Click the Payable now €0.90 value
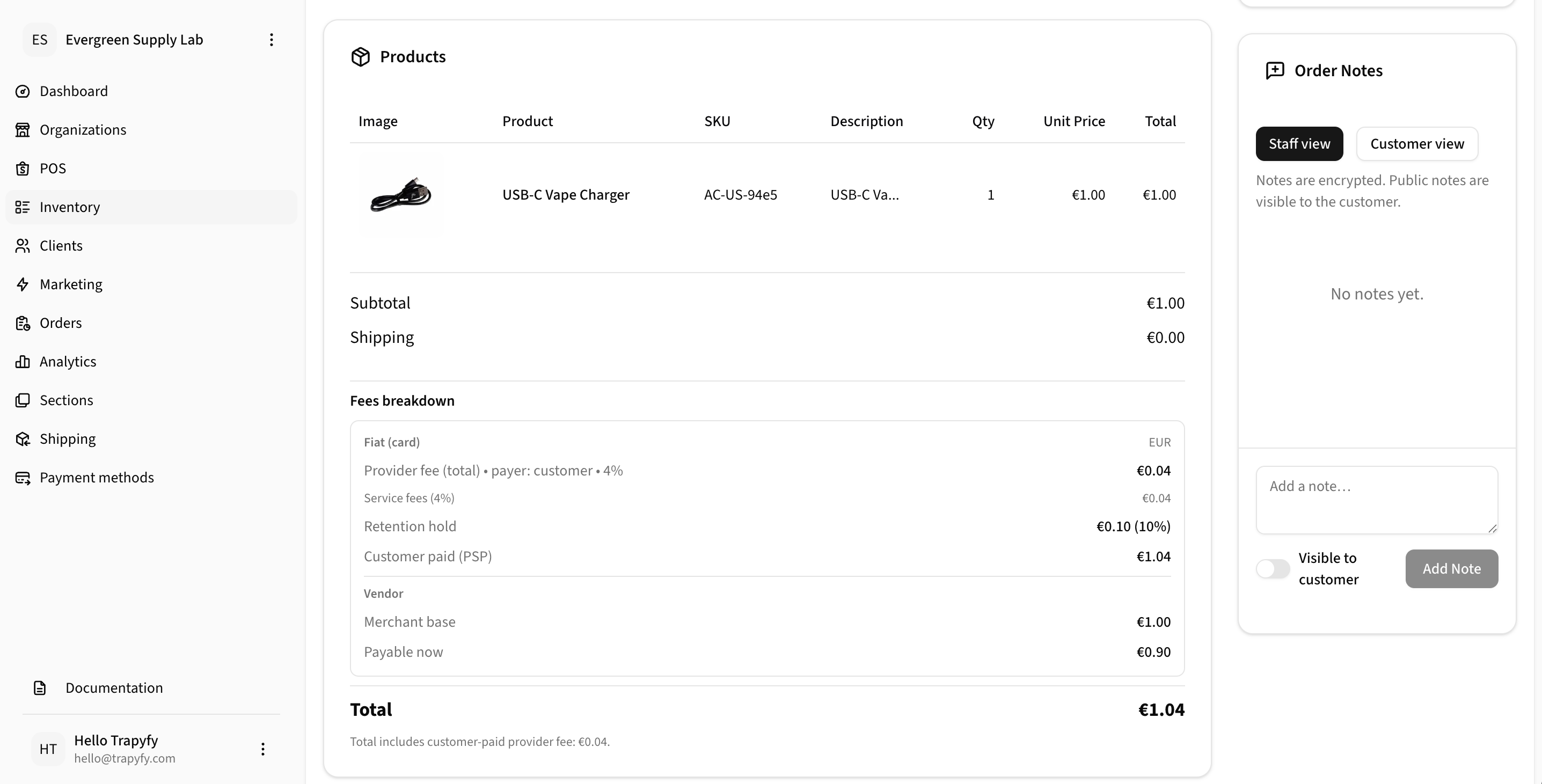 [x=1153, y=652]
